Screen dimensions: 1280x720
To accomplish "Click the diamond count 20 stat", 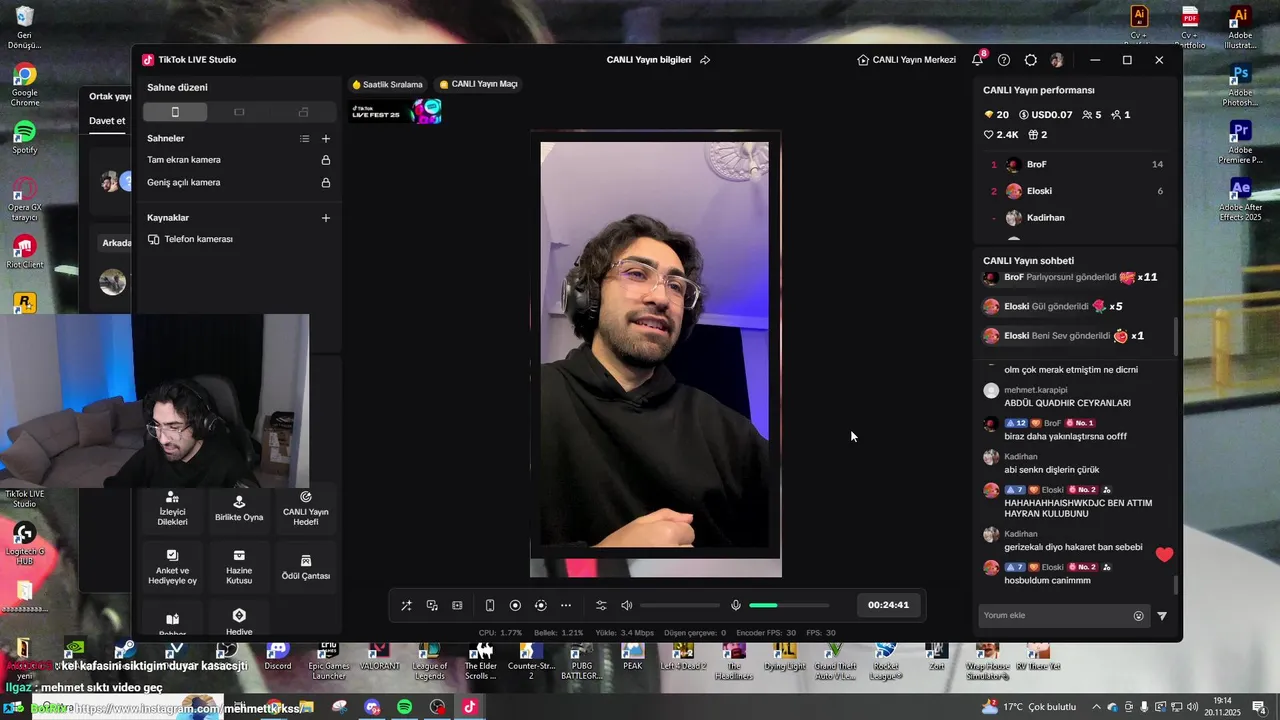I will (996, 115).
